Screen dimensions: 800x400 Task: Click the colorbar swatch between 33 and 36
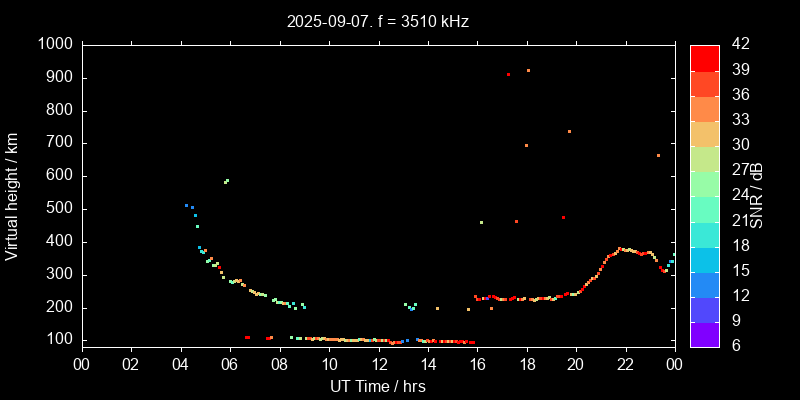tap(704, 108)
